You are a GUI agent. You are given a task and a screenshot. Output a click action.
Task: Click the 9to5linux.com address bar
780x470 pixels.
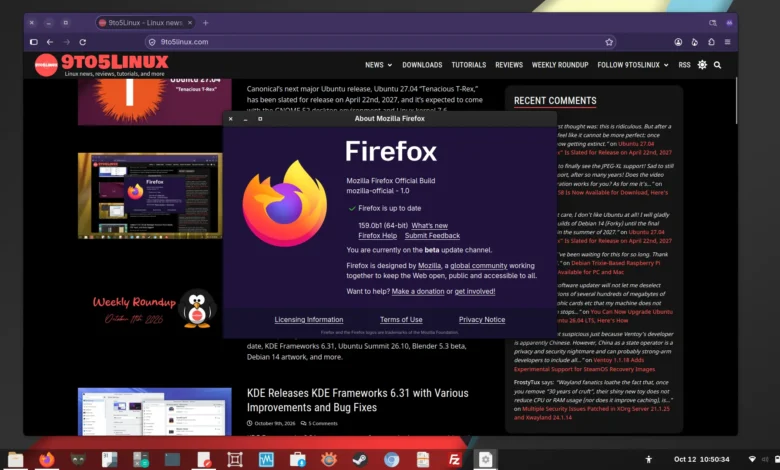pyautogui.click(x=381, y=42)
